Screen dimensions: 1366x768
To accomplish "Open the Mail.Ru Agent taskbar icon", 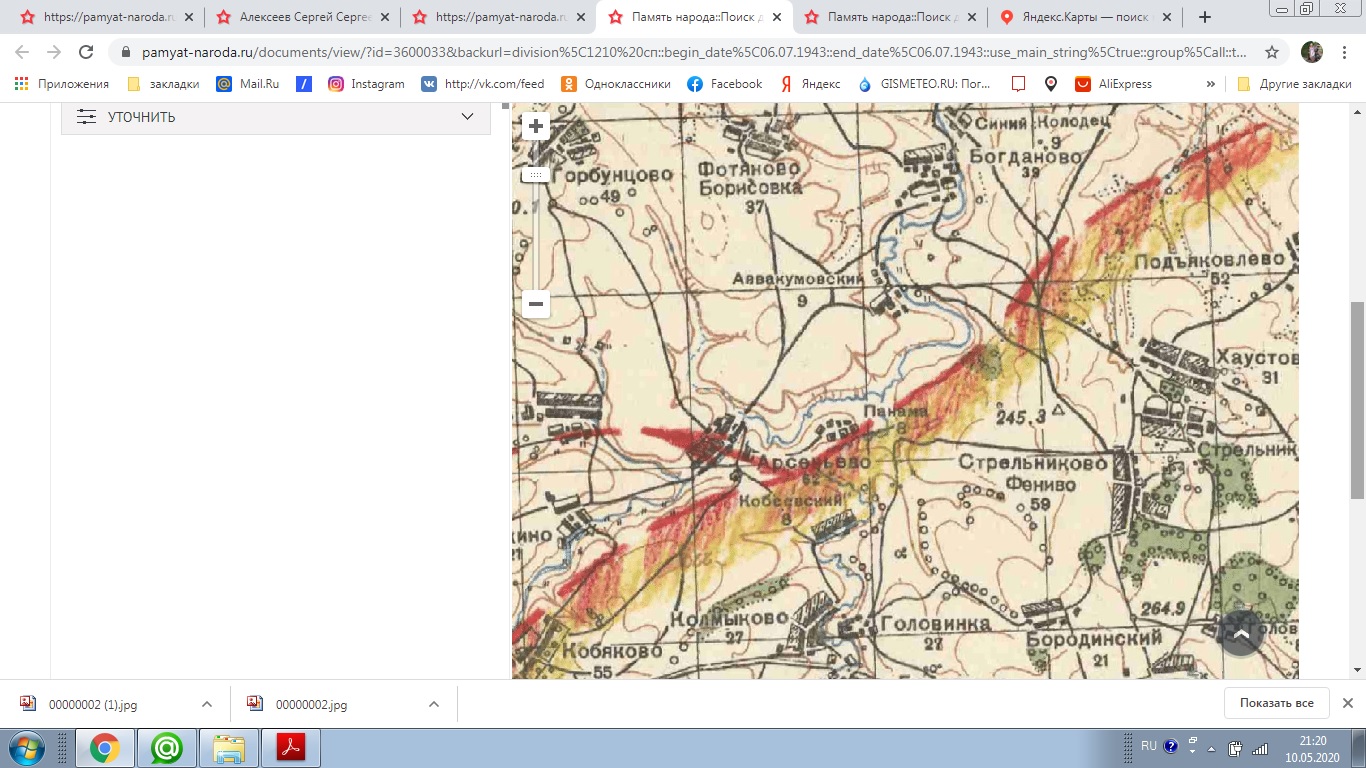I will point(166,747).
